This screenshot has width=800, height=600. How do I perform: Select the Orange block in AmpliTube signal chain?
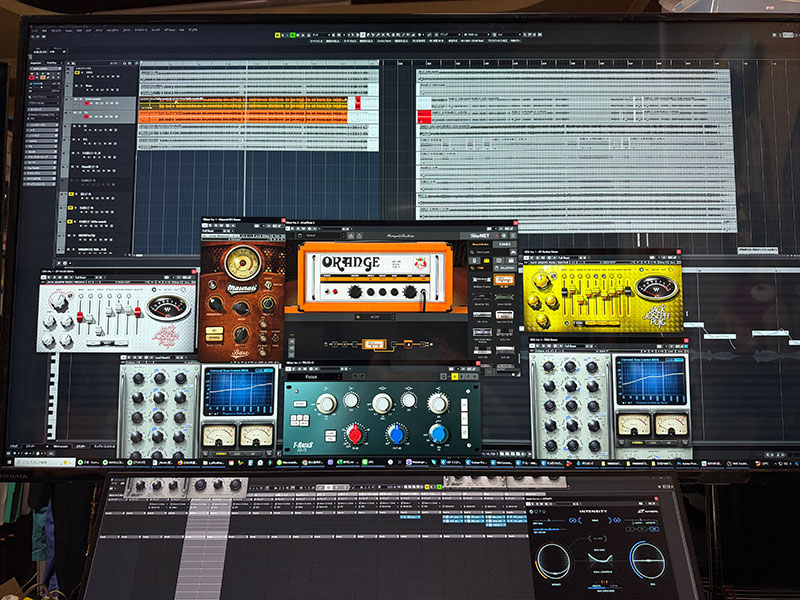coord(373,344)
